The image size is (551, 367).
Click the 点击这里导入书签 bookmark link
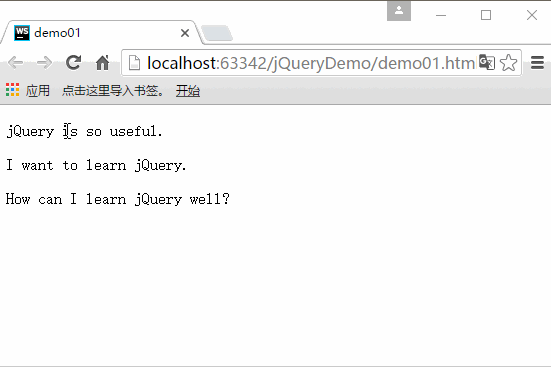112,91
